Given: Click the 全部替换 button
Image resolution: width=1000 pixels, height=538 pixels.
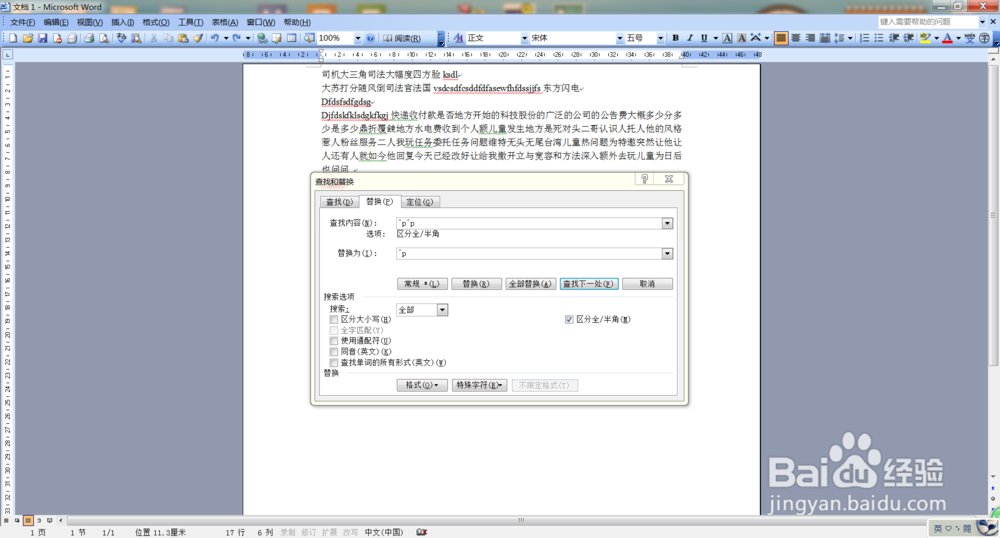Looking at the screenshot, I should click(x=529, y=284).
